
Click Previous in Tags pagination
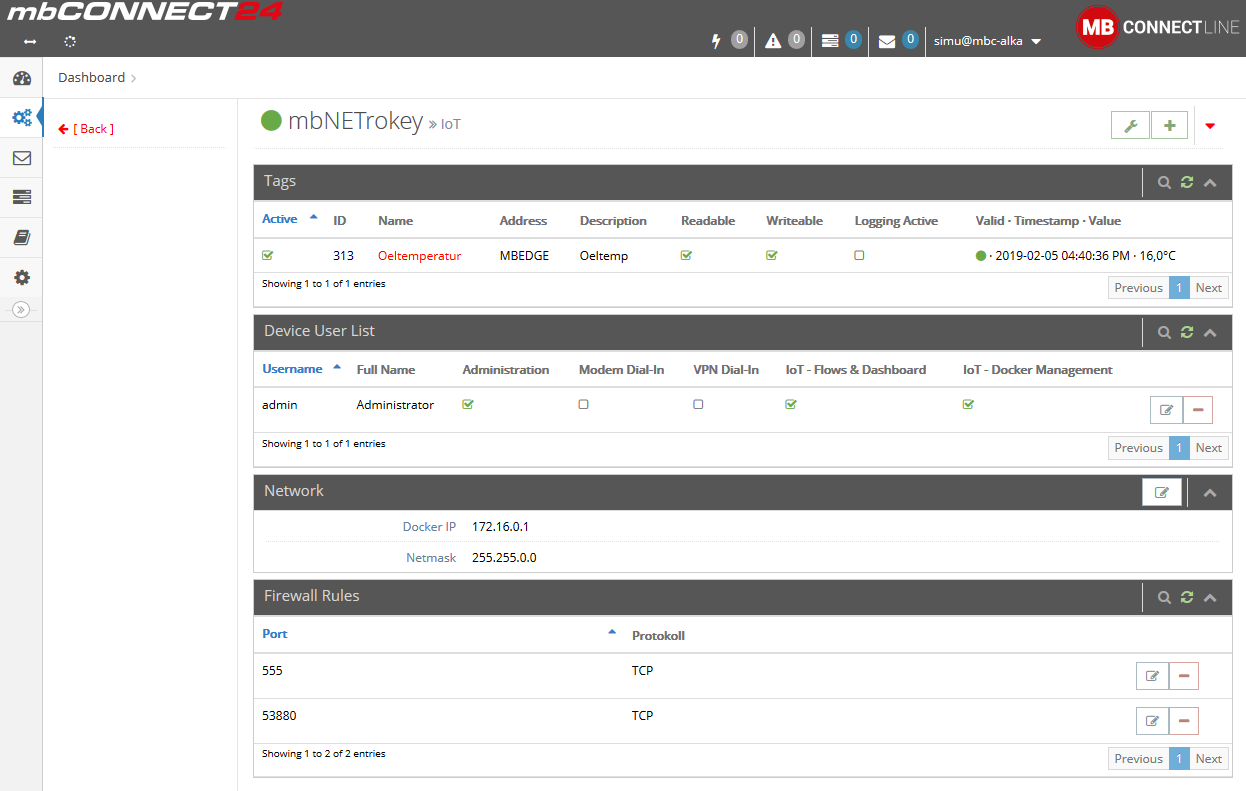point(1138,288)
